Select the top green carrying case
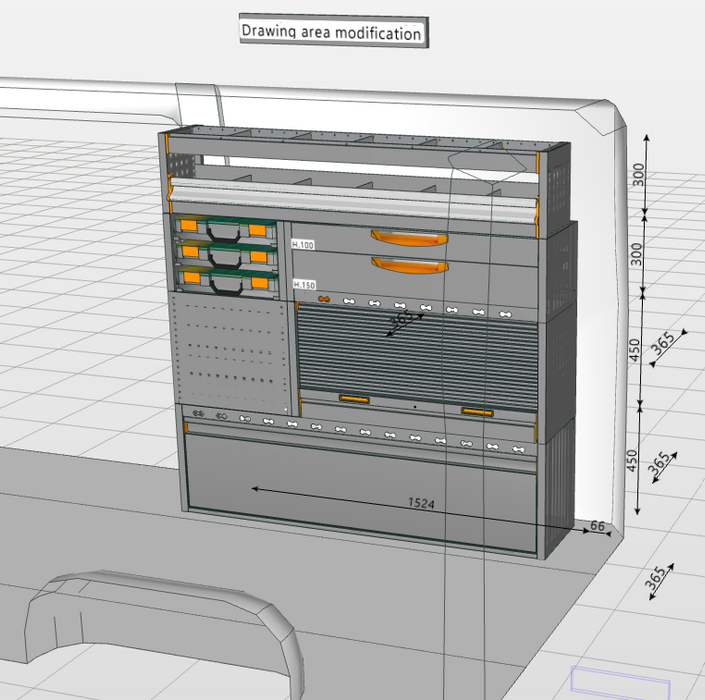705x700 pixels. 225,228
